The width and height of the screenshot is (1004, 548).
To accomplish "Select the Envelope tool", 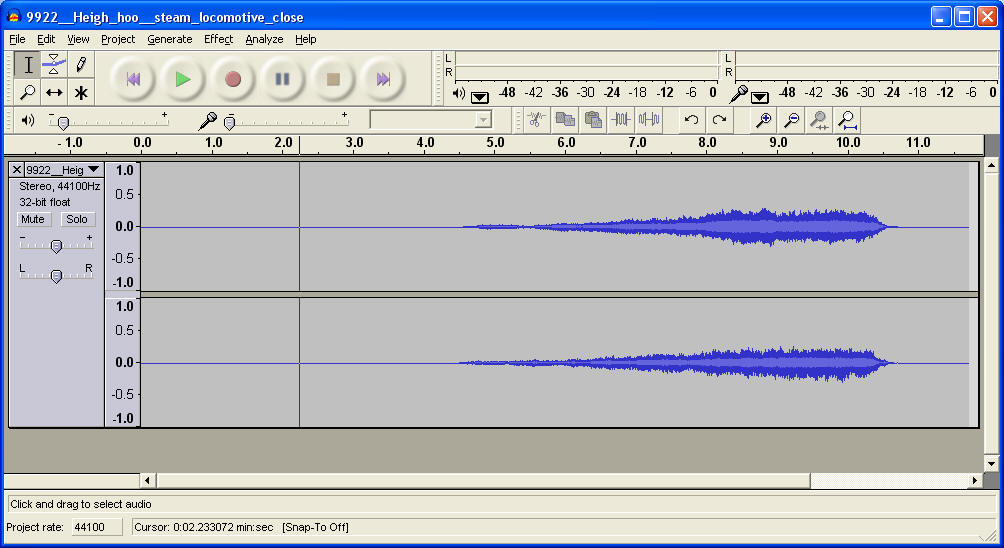I will 54,65.
